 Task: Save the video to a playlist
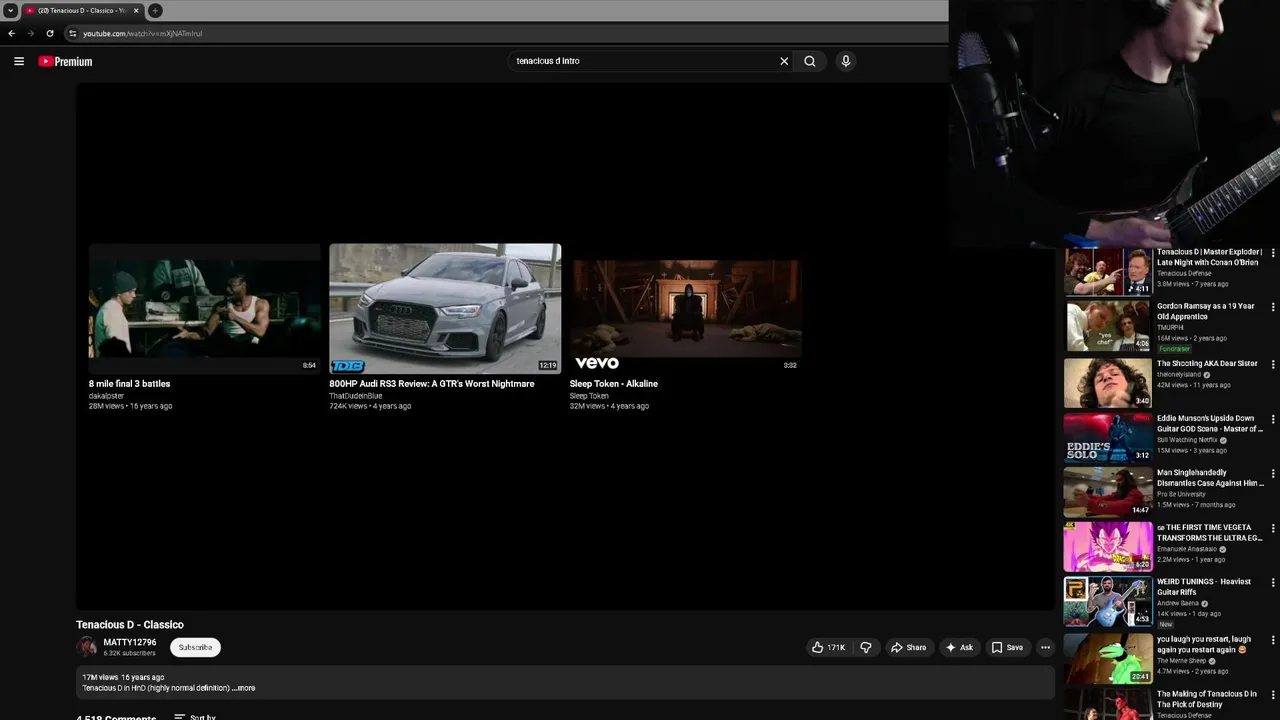1007,647
